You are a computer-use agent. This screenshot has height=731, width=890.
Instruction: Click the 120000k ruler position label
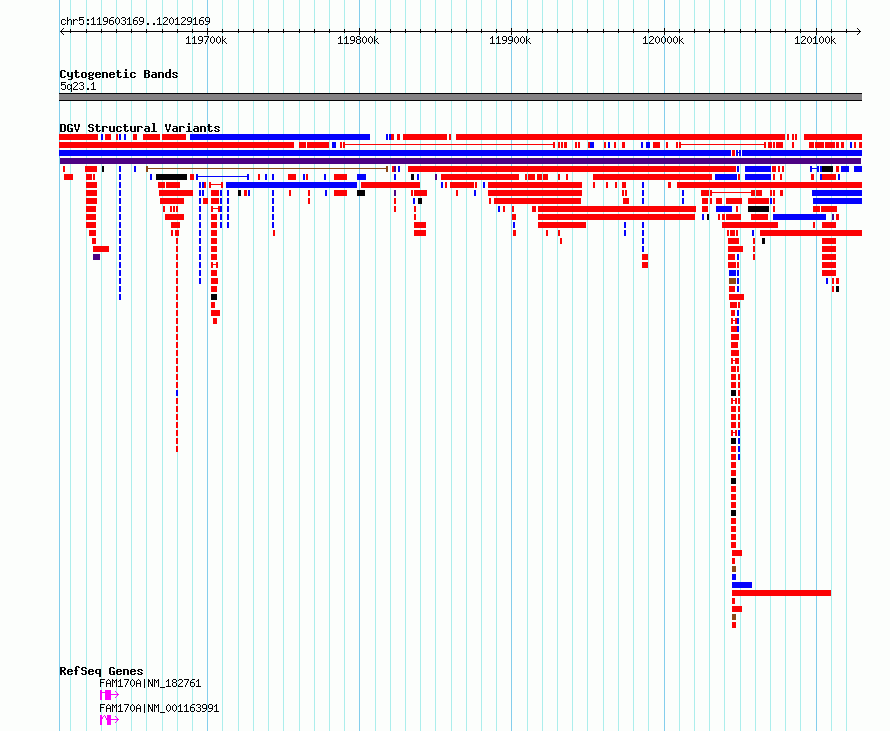tap(663, 40)
